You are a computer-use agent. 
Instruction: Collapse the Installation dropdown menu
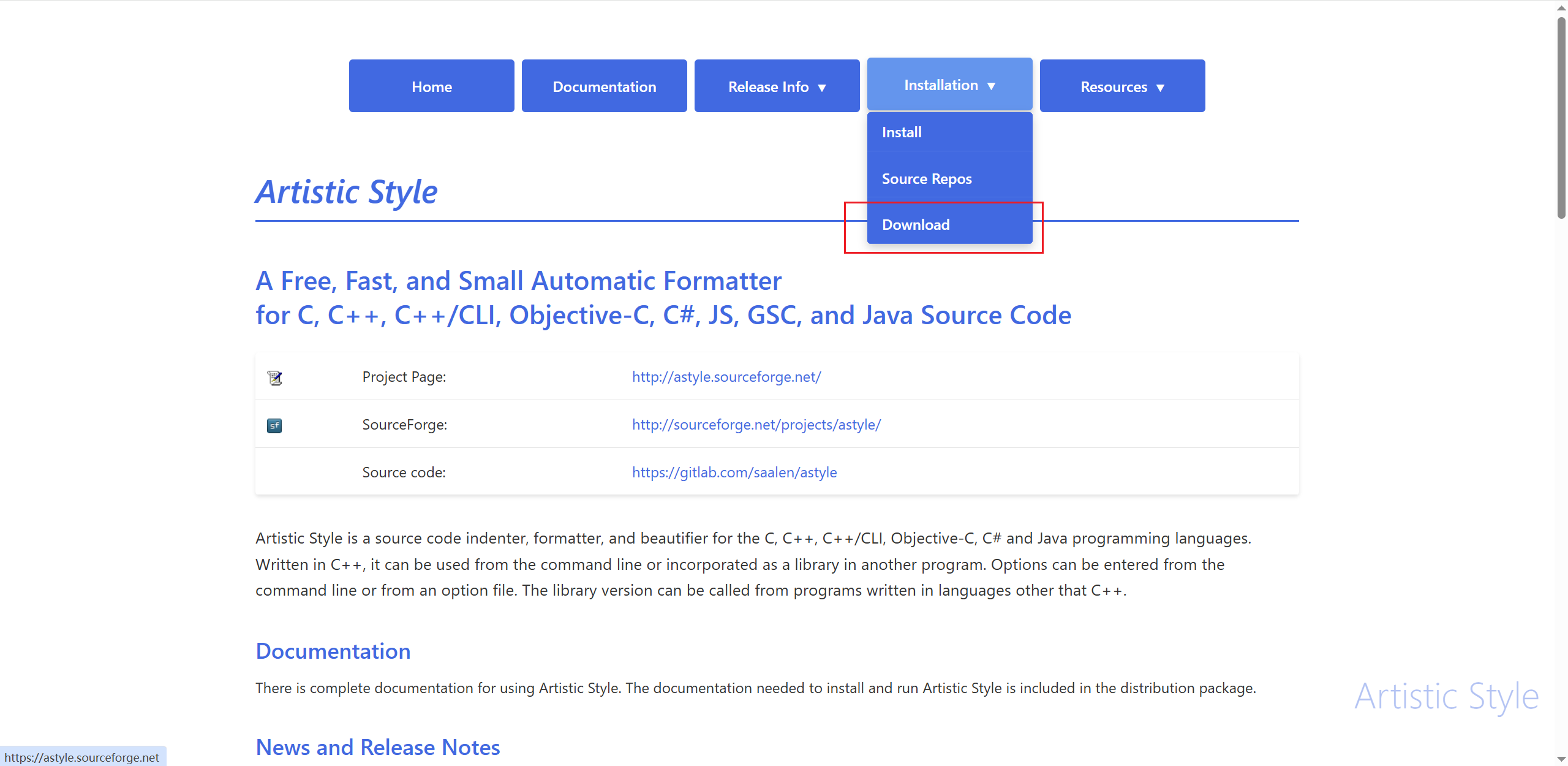tap(949, 85)
